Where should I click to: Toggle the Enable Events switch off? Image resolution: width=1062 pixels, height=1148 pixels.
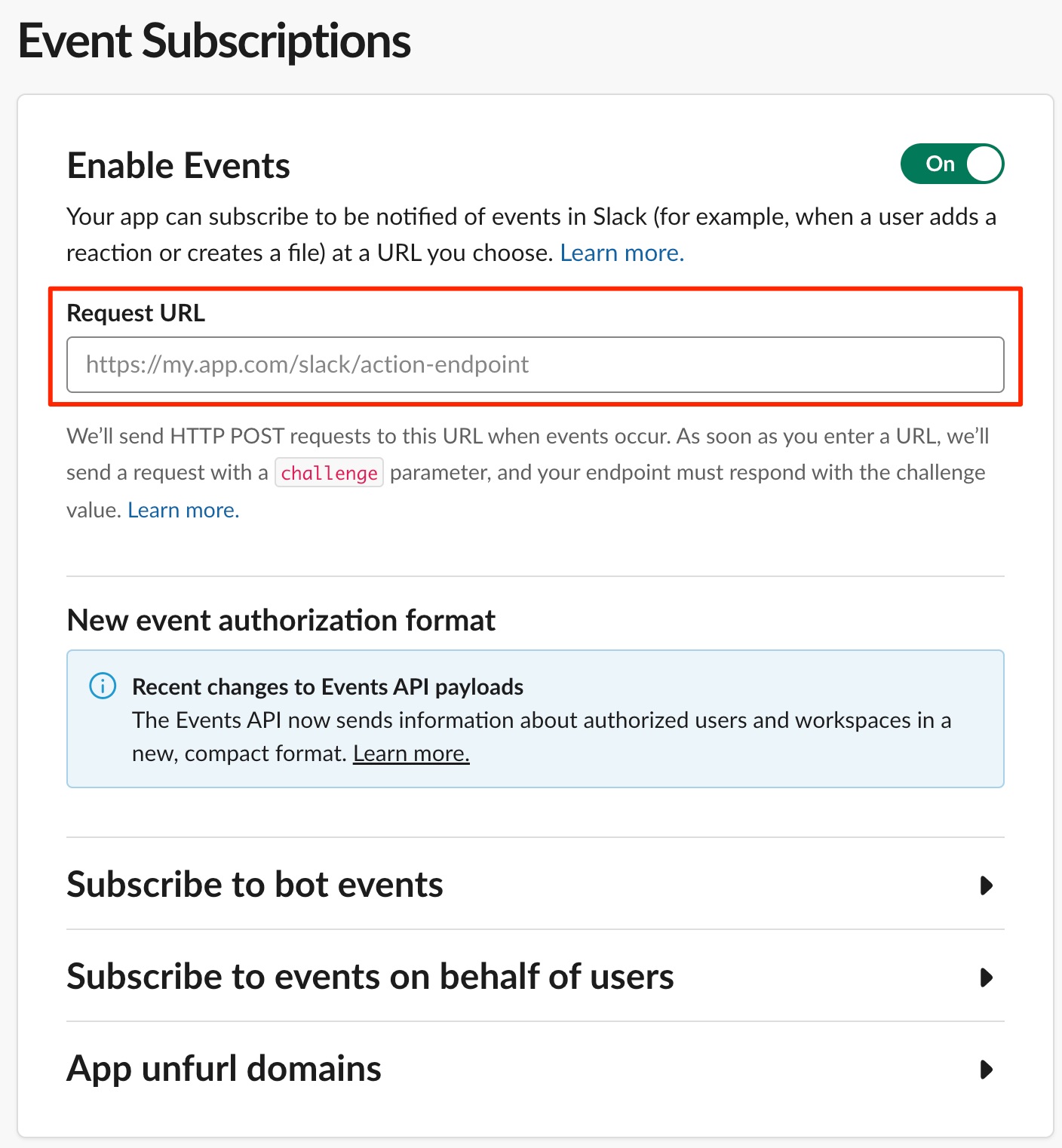pyautogui.click(x=952, y=164)
